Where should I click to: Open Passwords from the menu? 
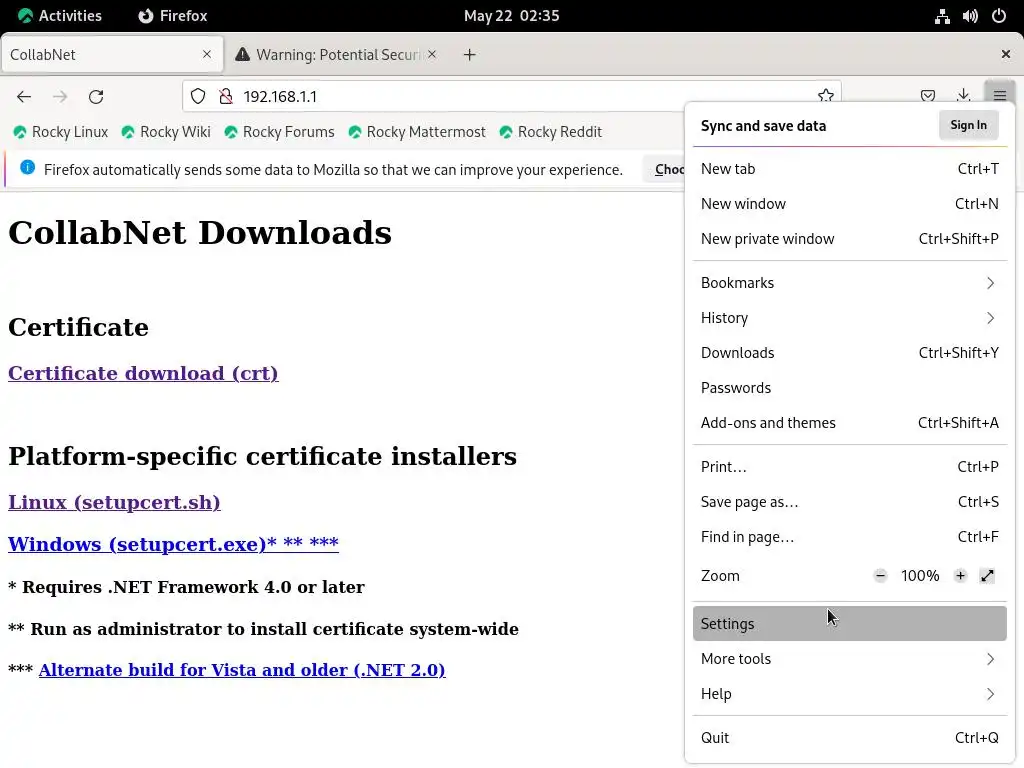click(x=850, y=388)
